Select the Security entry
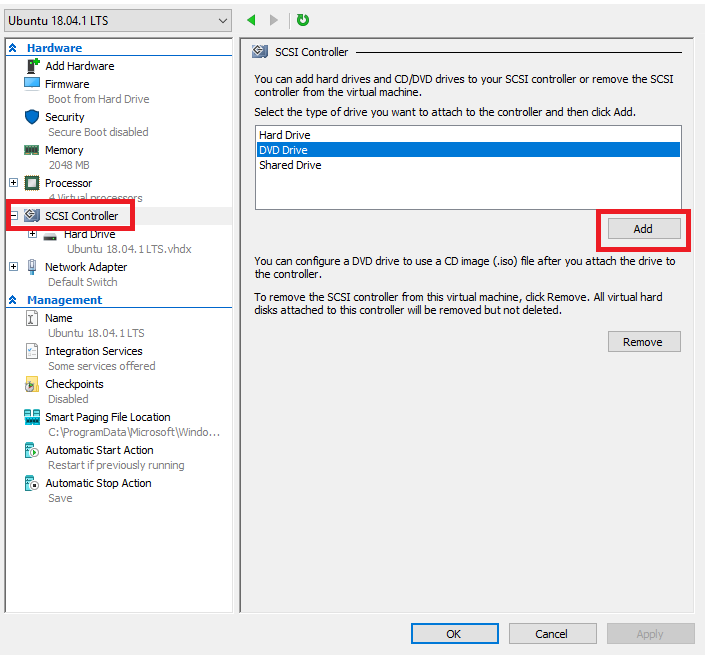705x655 pixels. 64,117
